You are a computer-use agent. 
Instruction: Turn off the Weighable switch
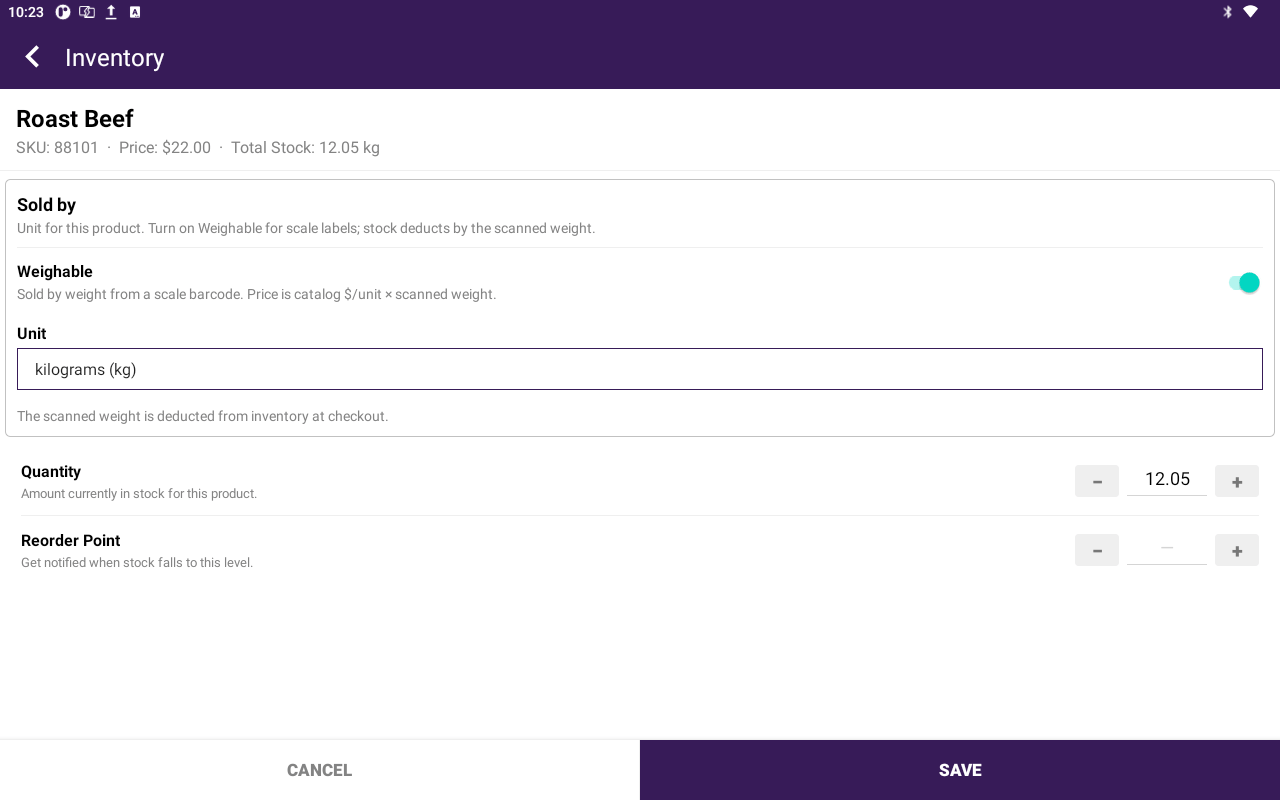coord(1244,283)
